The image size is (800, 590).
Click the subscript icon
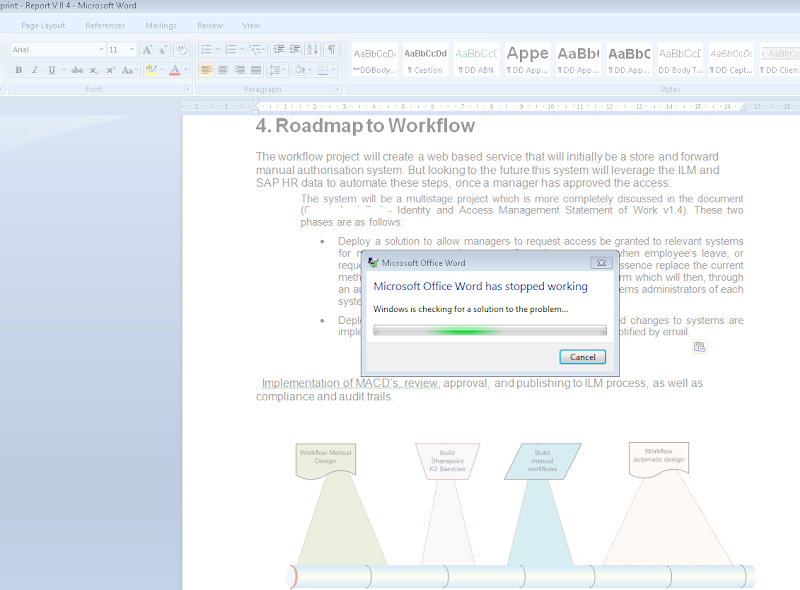pos(94,70)
